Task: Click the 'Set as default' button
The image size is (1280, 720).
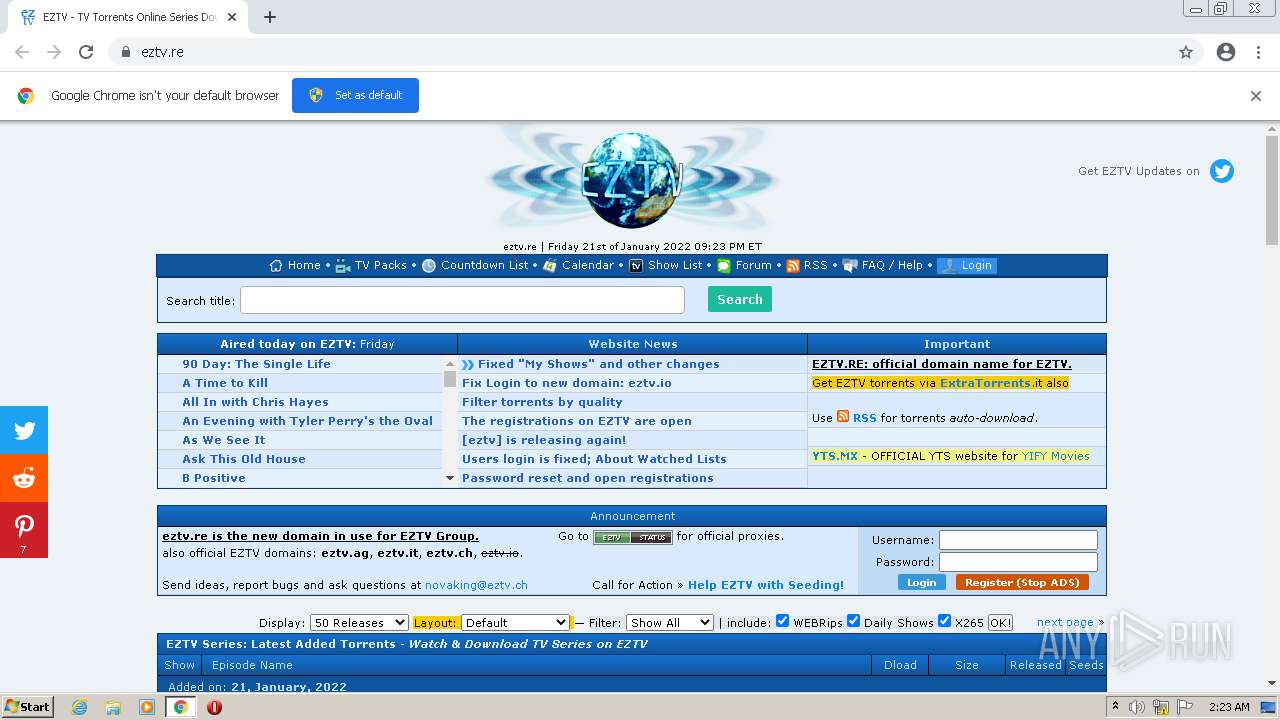Action: [x=355, y=95]
